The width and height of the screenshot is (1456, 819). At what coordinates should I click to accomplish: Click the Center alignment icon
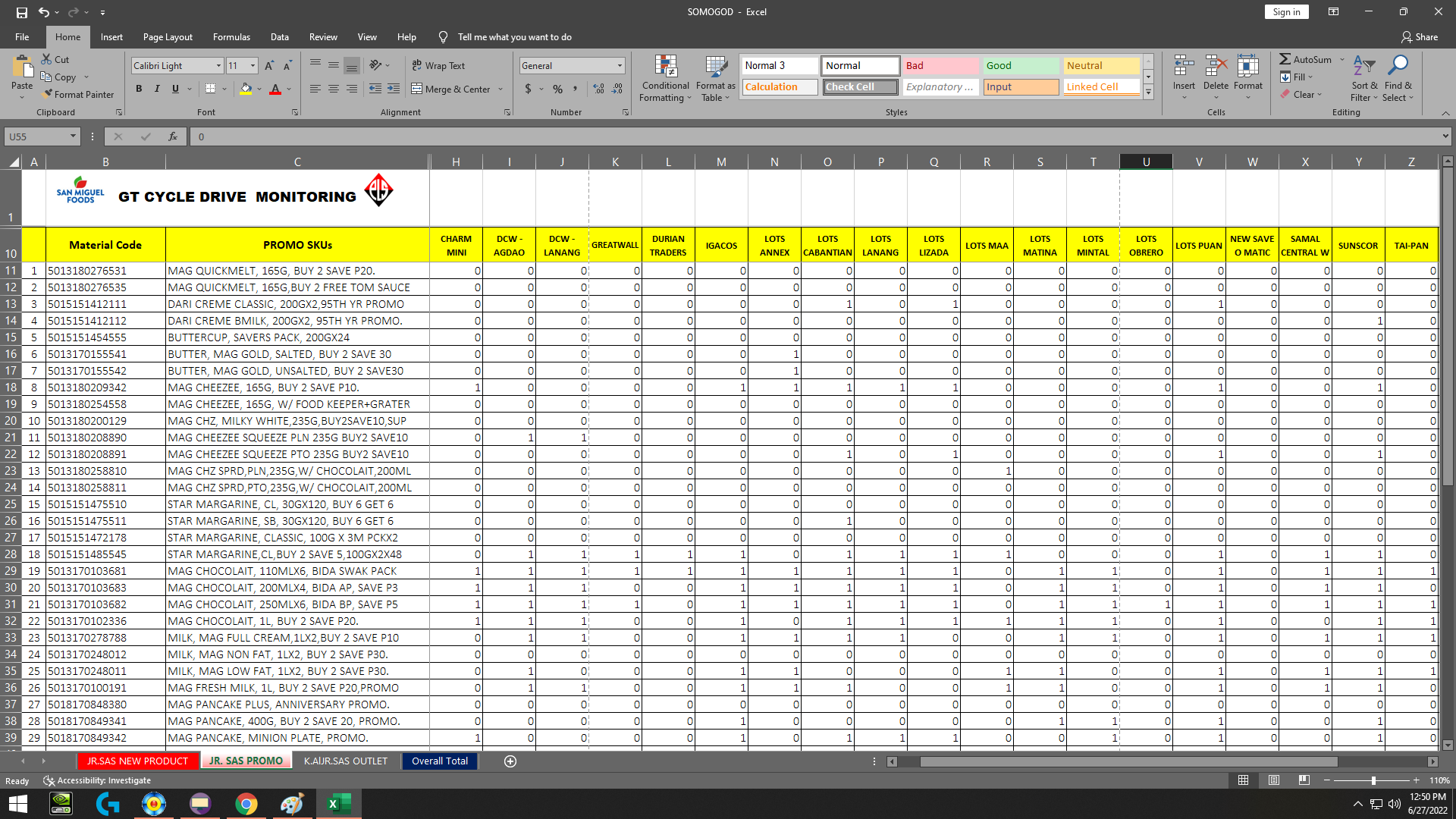pos(334,89)
